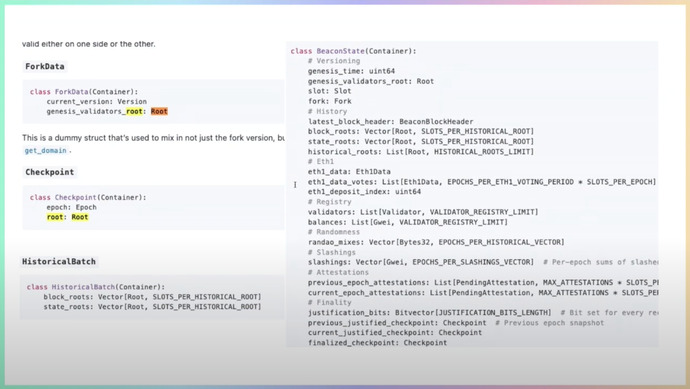The width and height of the screenshot is (690, 389).
Task: Click '# Slashings' comment
Action: (332, 252)
